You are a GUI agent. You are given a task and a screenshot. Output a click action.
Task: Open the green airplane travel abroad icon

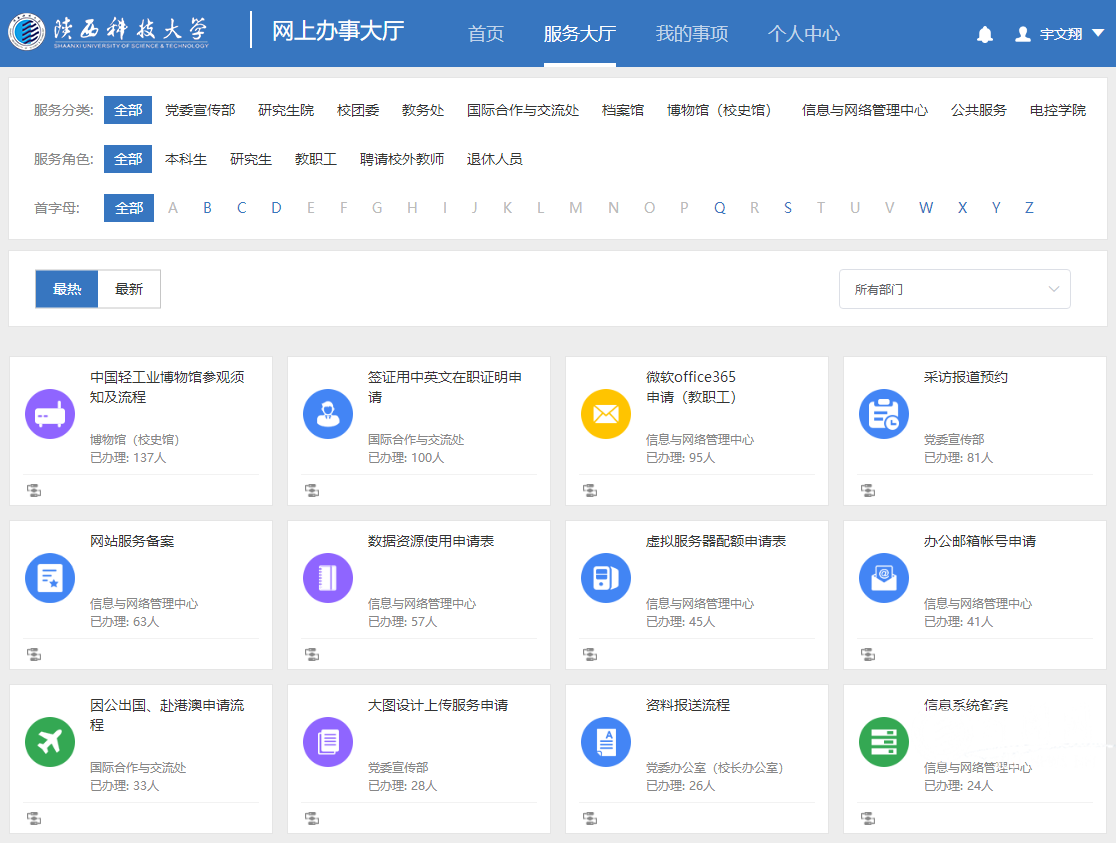pos(50,742)
